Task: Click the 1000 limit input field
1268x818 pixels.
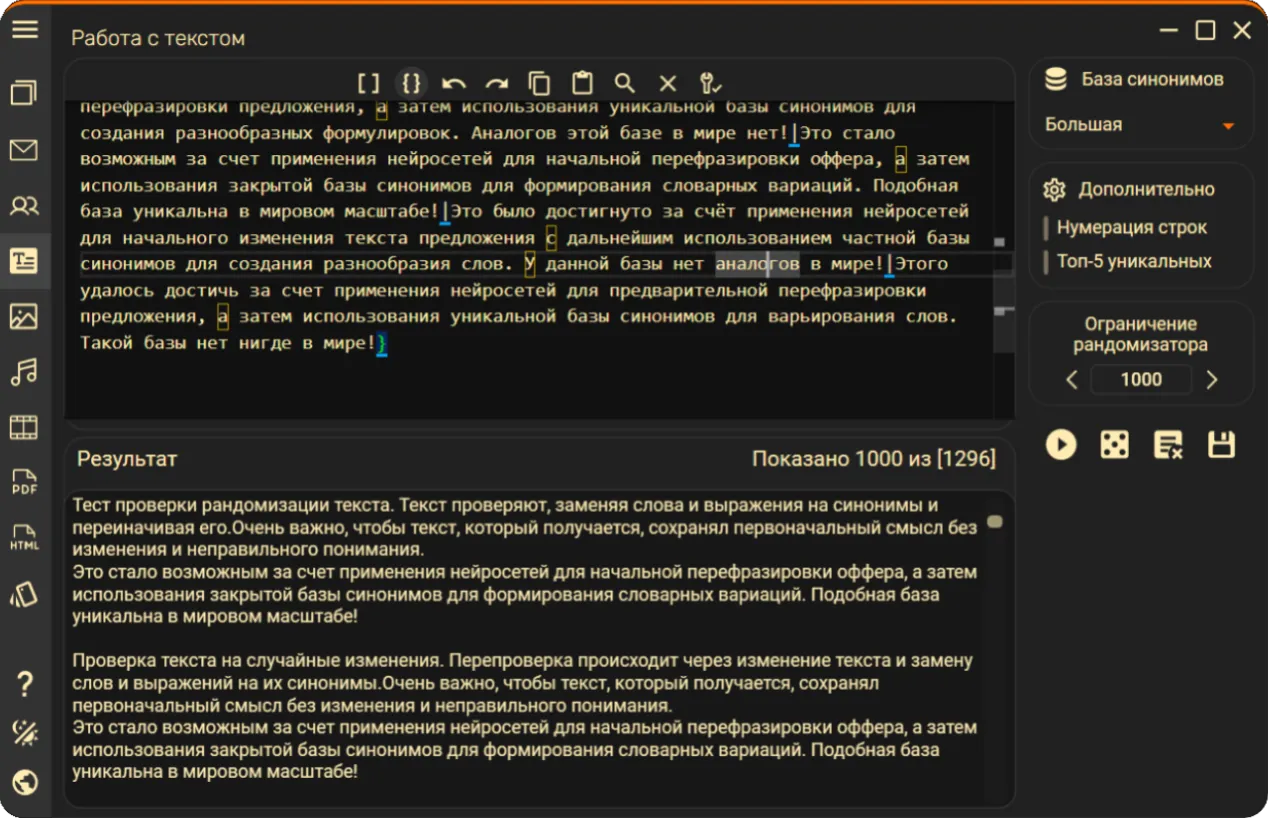Action: pyautogui.click(x=1141, y=380)
